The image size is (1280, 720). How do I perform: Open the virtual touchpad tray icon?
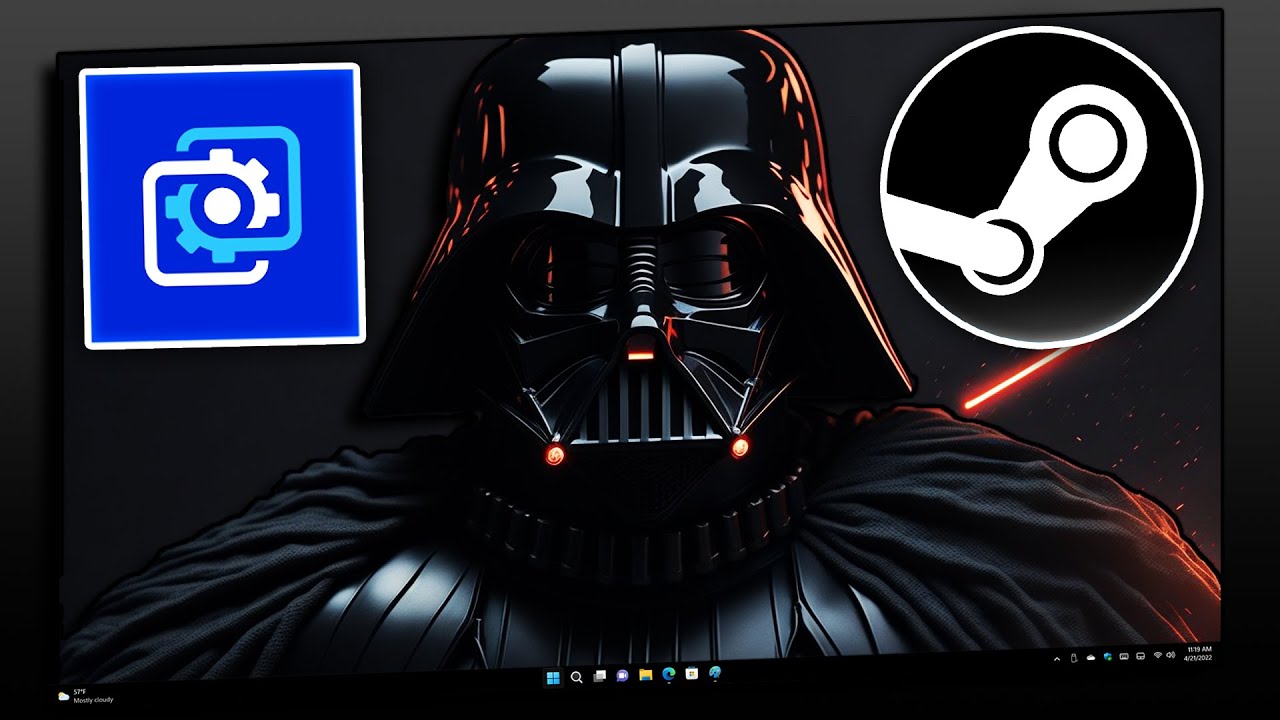(x=1141, y=656)
